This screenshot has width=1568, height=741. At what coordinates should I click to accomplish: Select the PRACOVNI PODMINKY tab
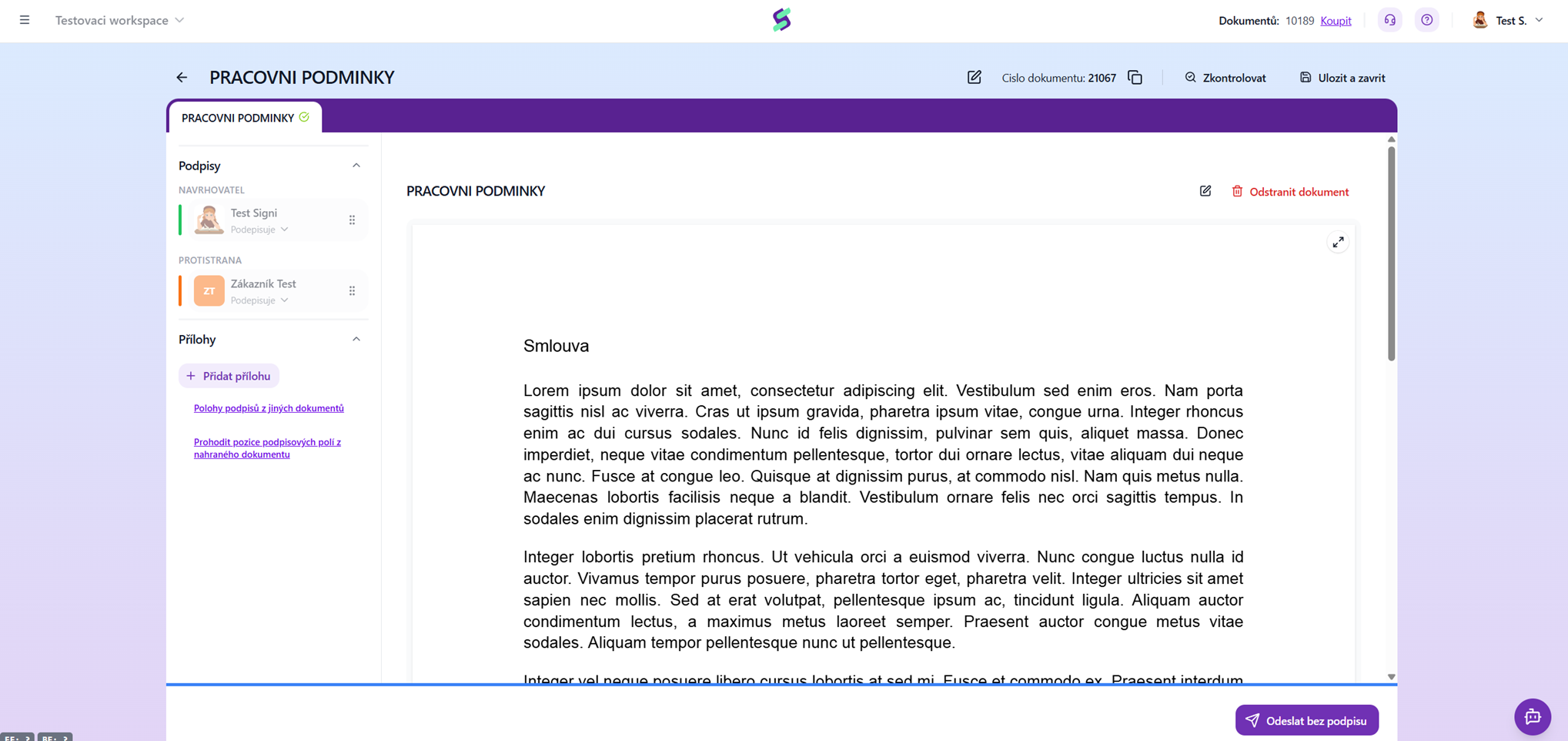pos(246,117)
